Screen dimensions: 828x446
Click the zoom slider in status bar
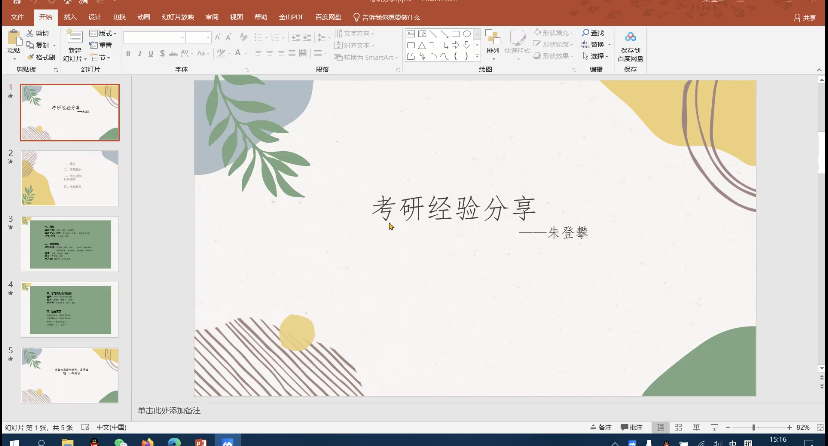click(x=754, y=427)
